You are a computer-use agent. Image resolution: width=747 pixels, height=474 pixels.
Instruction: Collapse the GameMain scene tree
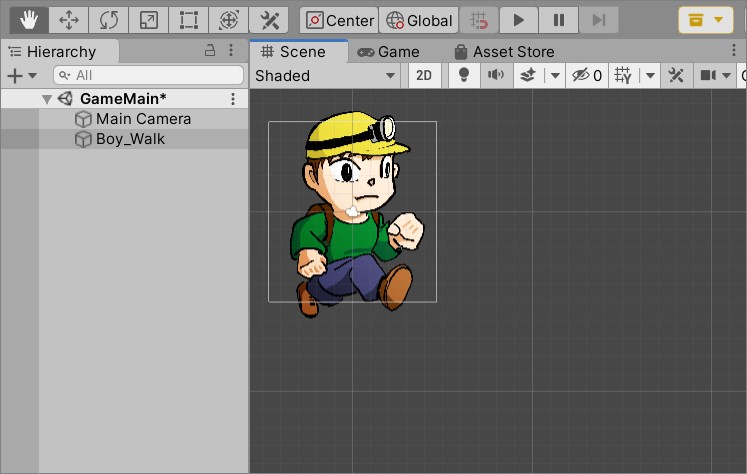click(x=47, y=99)
